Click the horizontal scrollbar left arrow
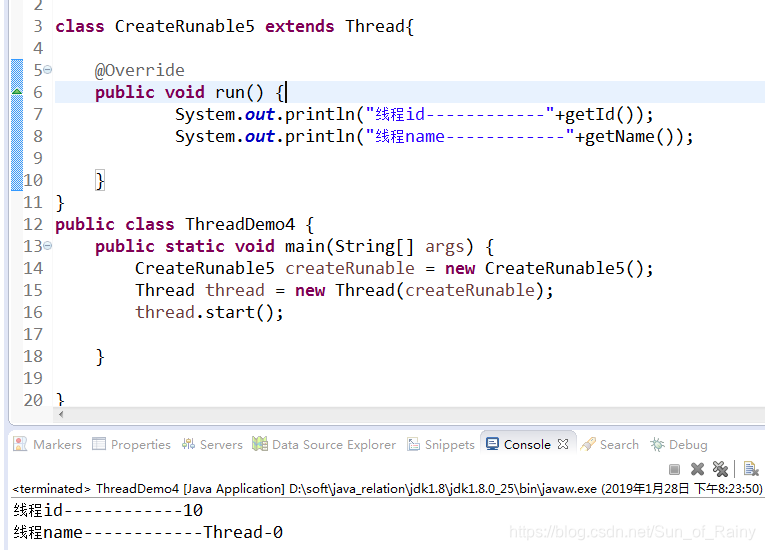The width and height of the screenshot is (765, 550). [x=61, y=415]
